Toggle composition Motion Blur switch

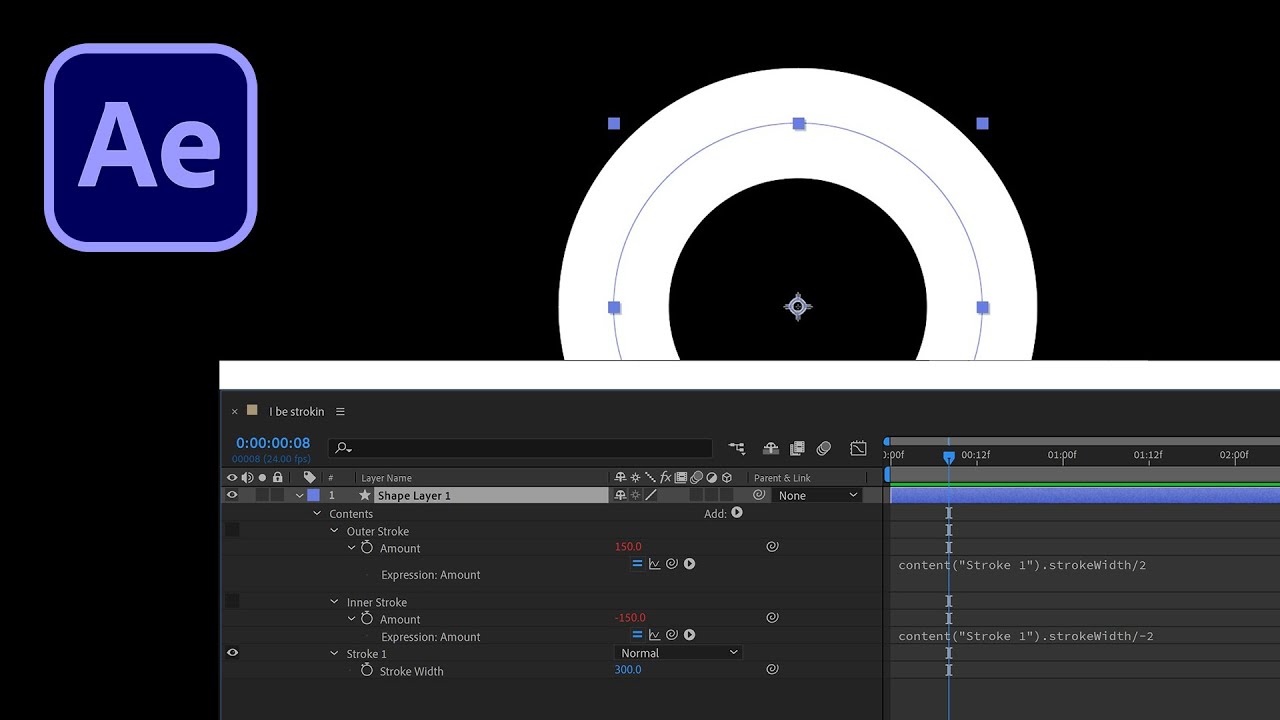point(824,448)
